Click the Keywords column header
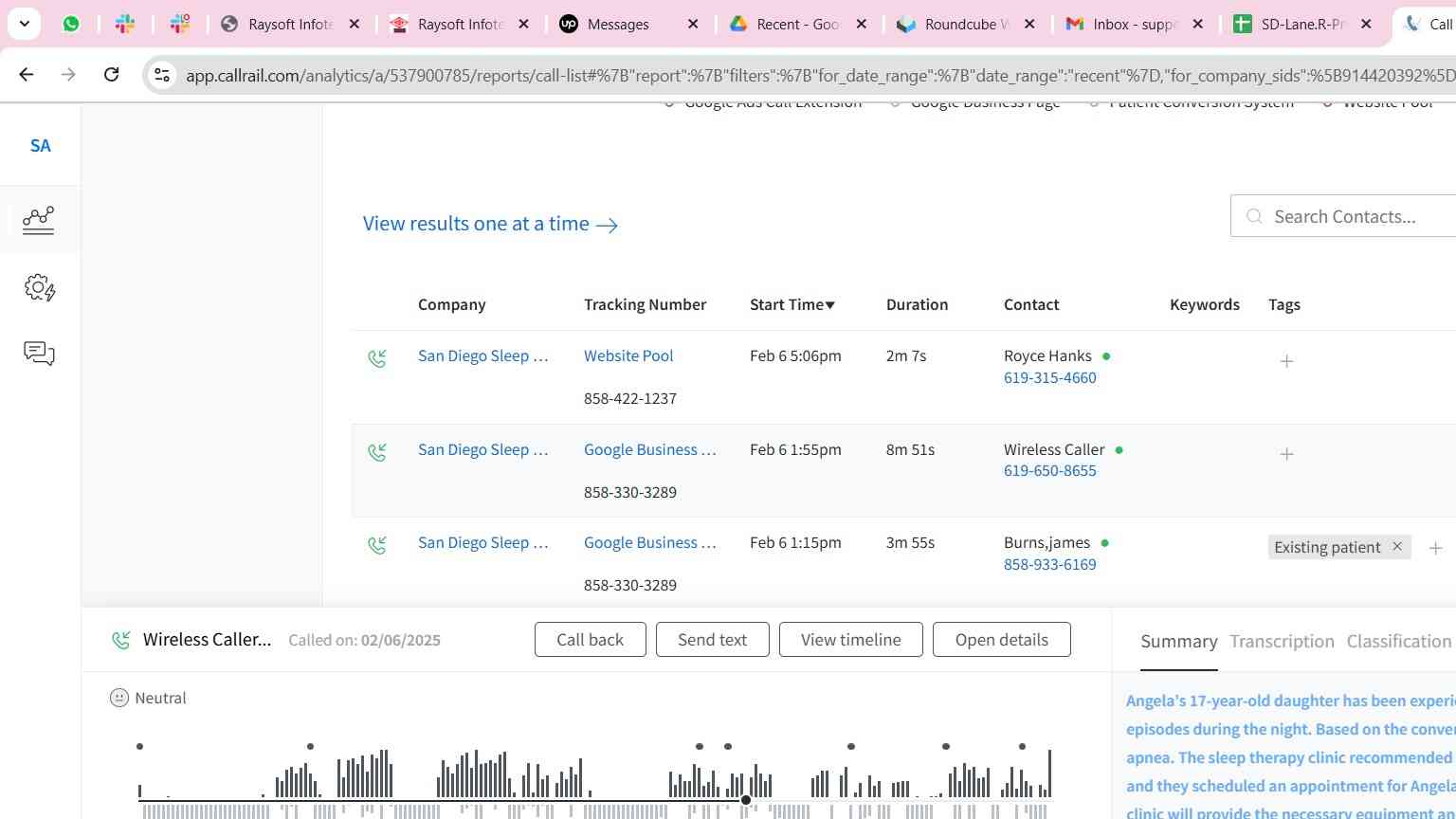 pyautogui.click(x=1205, y=304)
